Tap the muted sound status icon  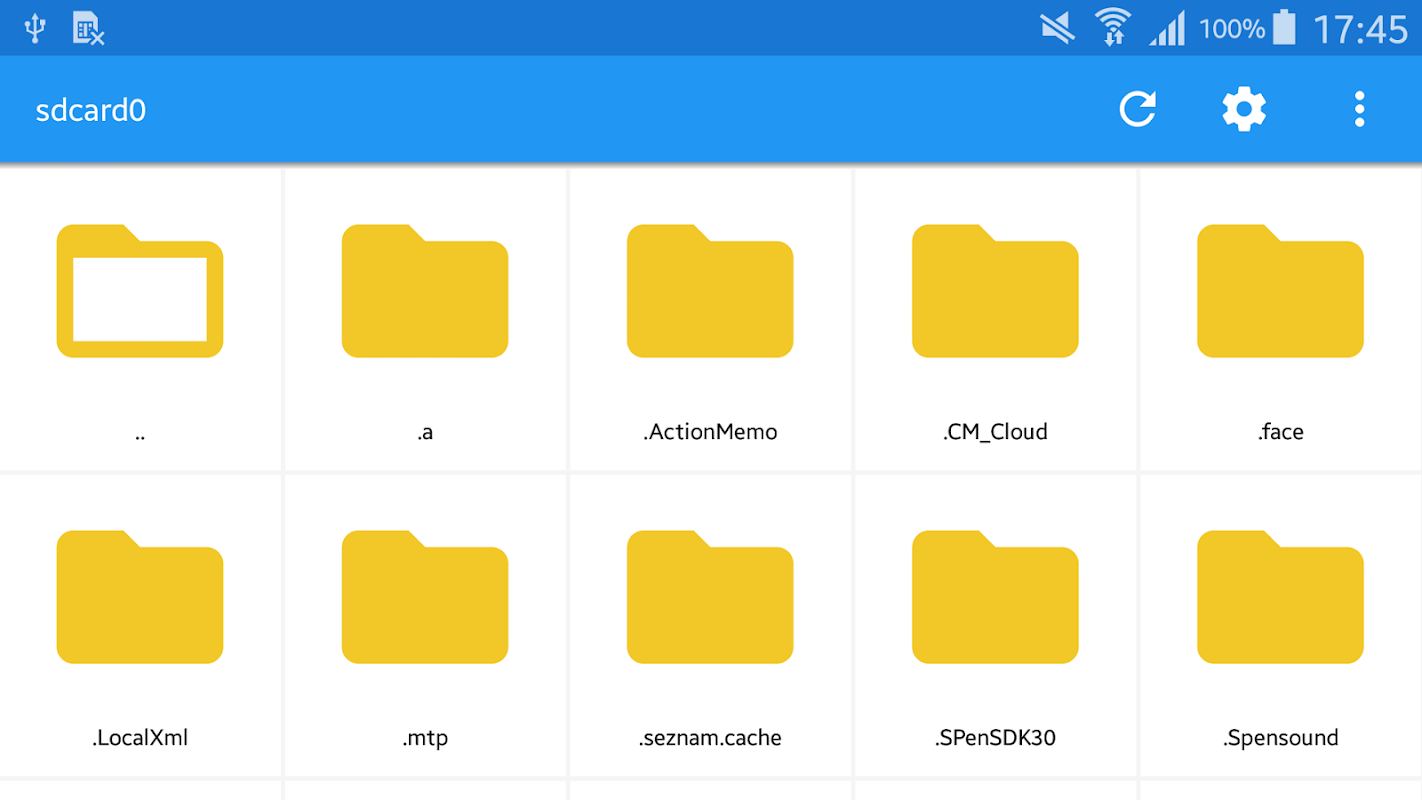1057,28
